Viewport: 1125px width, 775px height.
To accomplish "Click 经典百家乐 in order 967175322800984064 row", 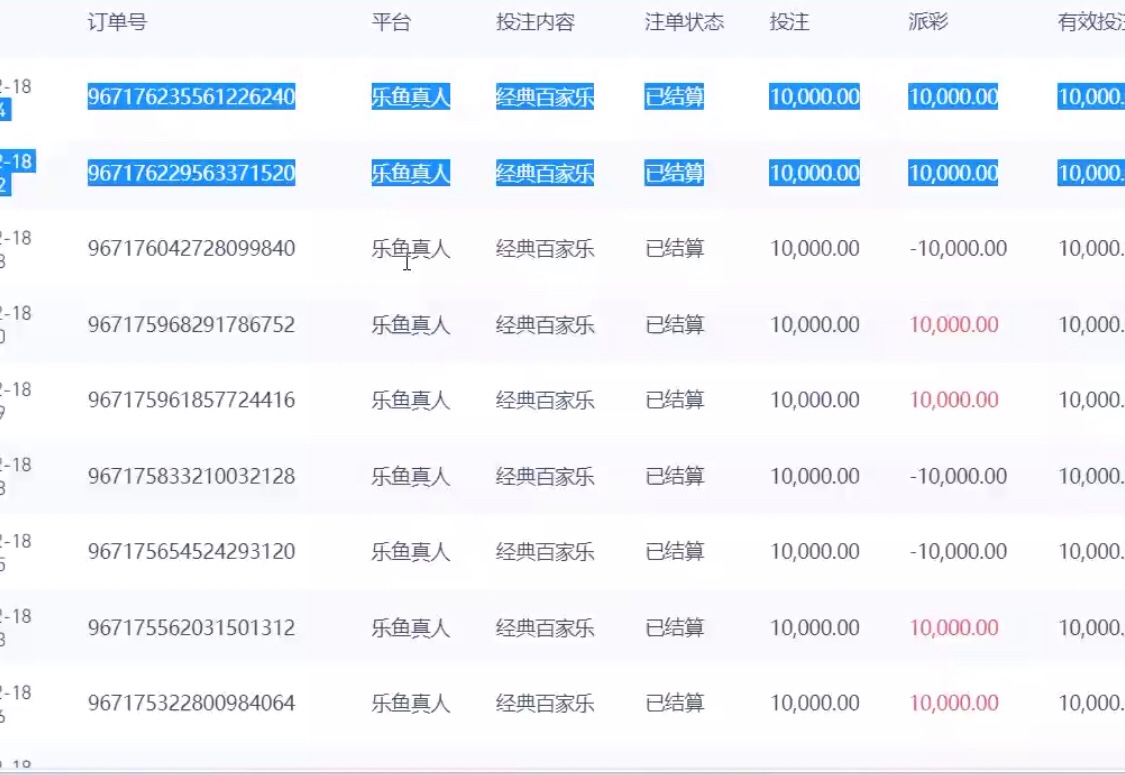I will point(545,703).
